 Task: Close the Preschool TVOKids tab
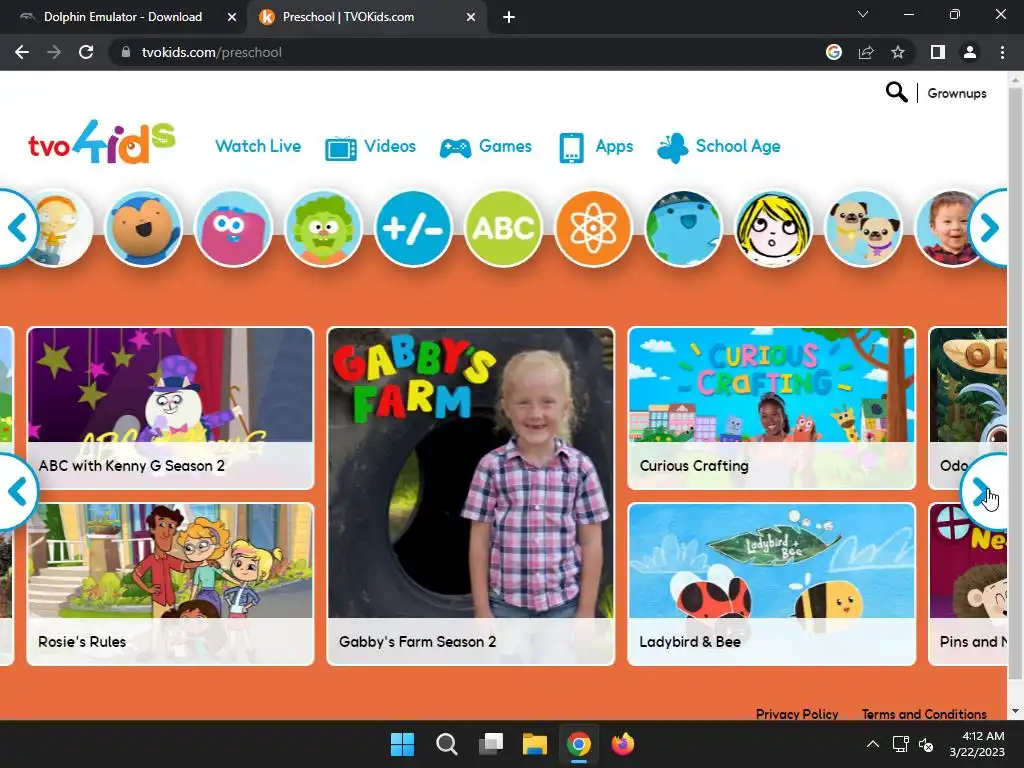(471, 17)
